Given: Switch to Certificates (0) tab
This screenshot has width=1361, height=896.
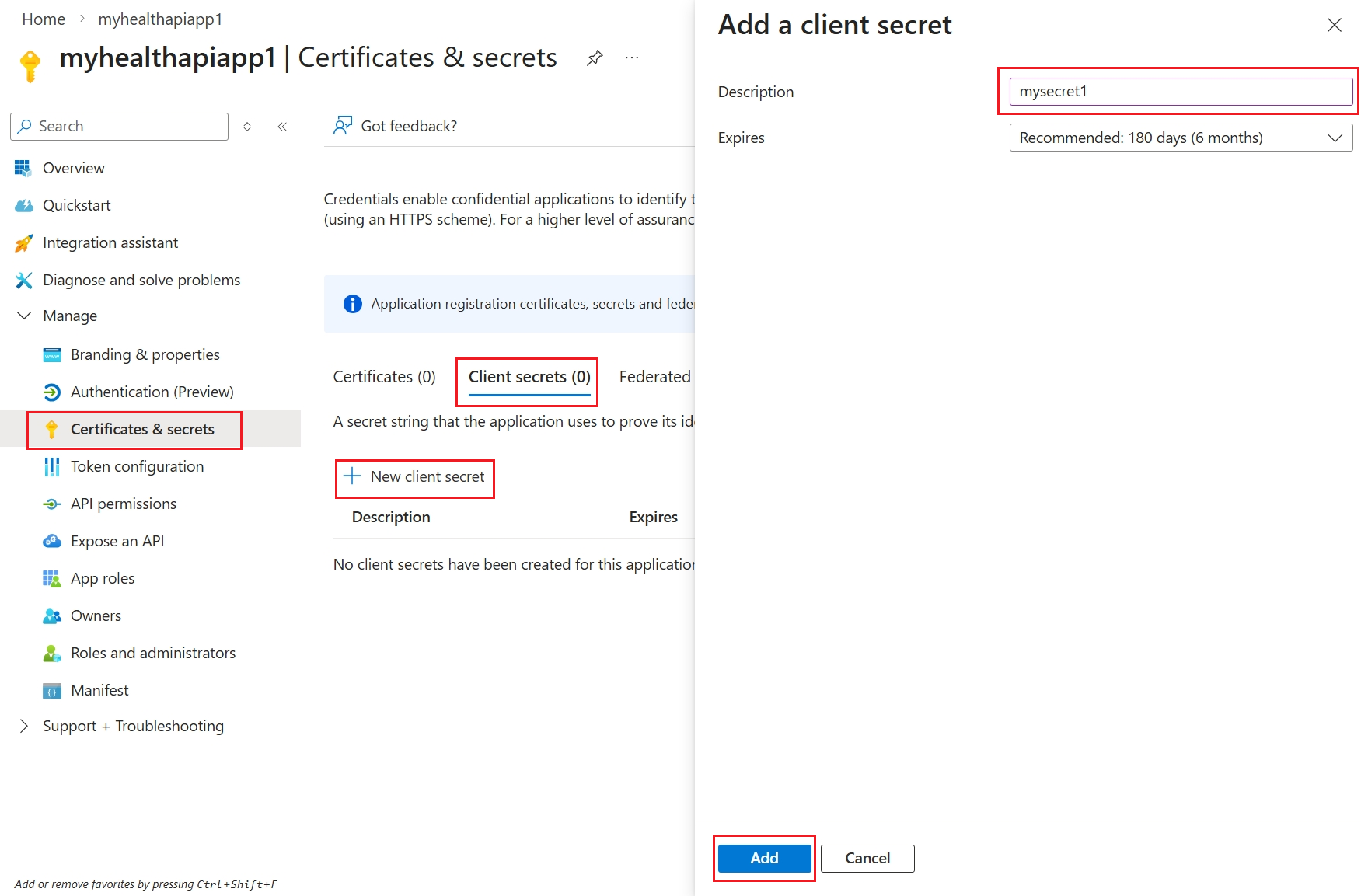Looking at the screenshot, I should [x=384, y=377].
